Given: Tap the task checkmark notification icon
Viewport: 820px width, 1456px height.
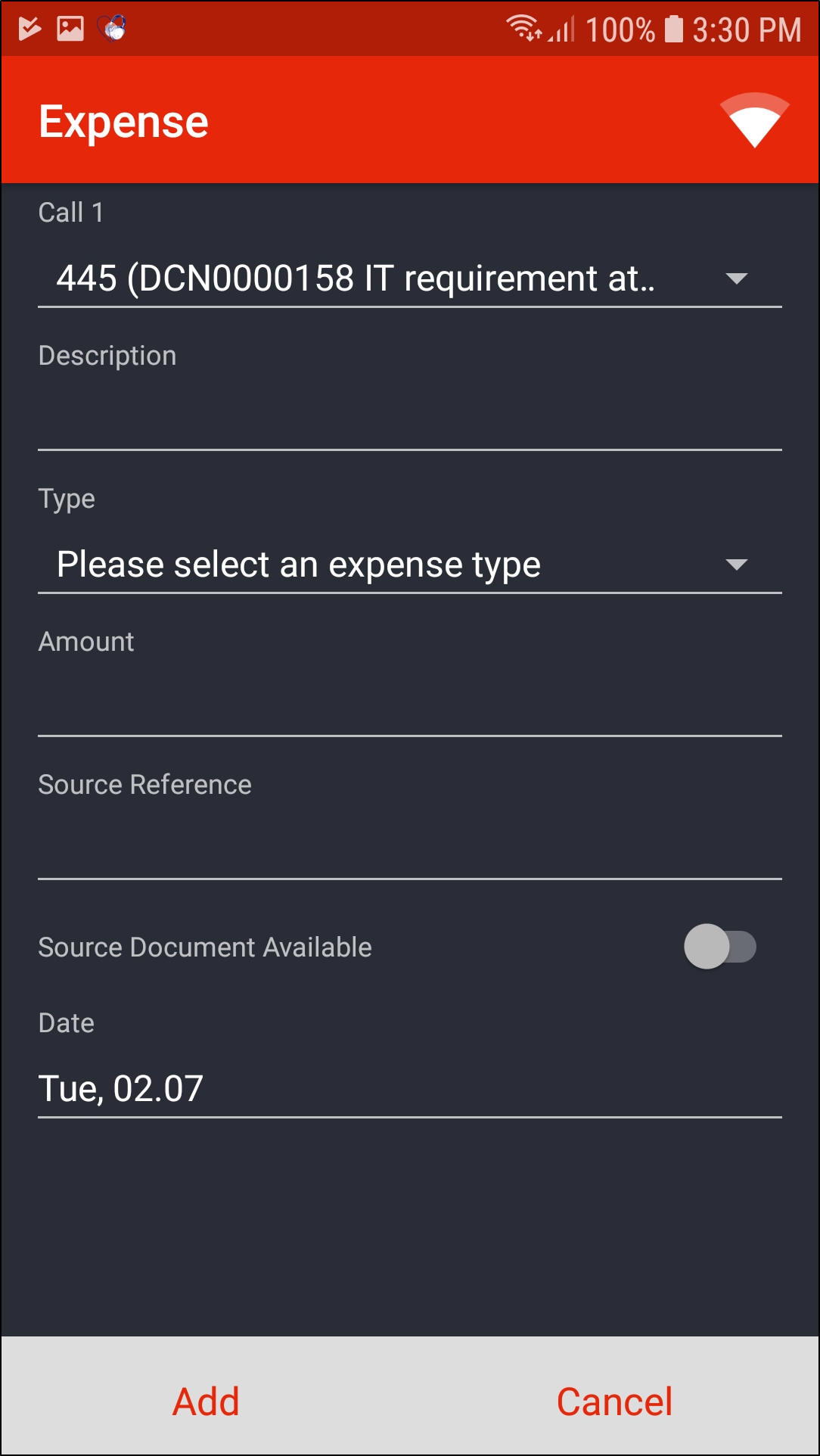Looking at the screenshot, I should click(x=30, y=29).
